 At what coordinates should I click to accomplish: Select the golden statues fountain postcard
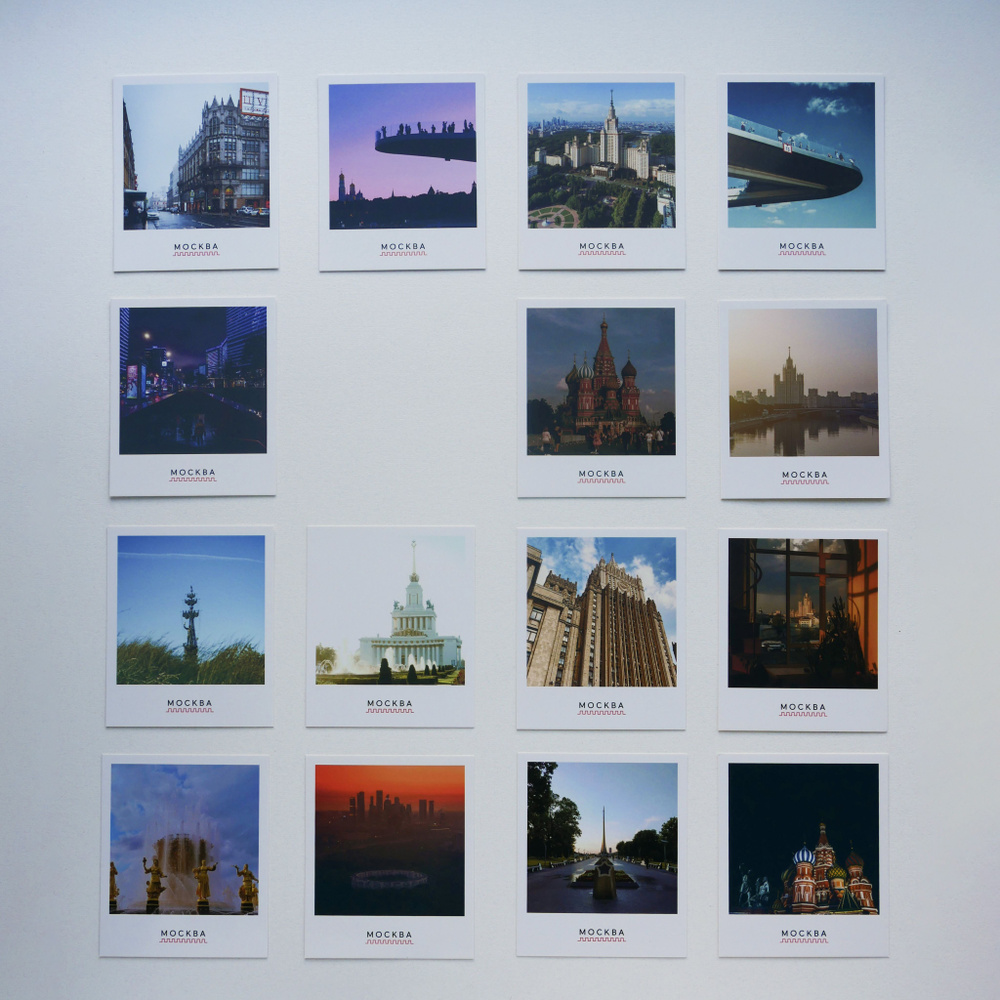pyautogui.click(x=184, y=856)
